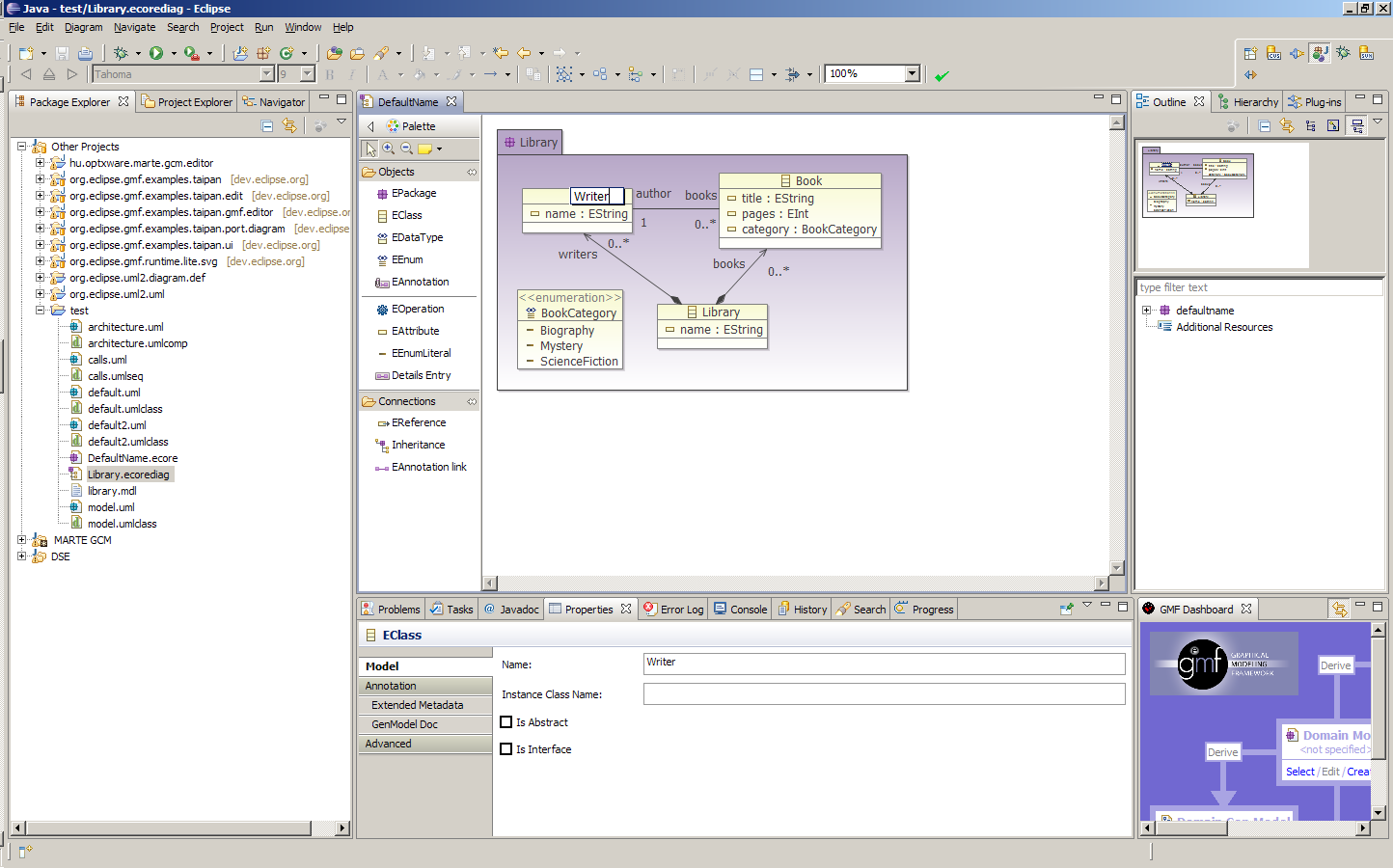Viewport: 1393px width, 868px height.
Task: Click the Open Type folder icon
Action: click(335, 53)
